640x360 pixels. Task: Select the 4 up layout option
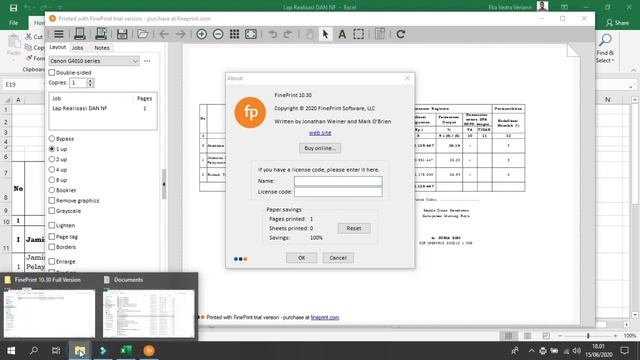(52, 169)
